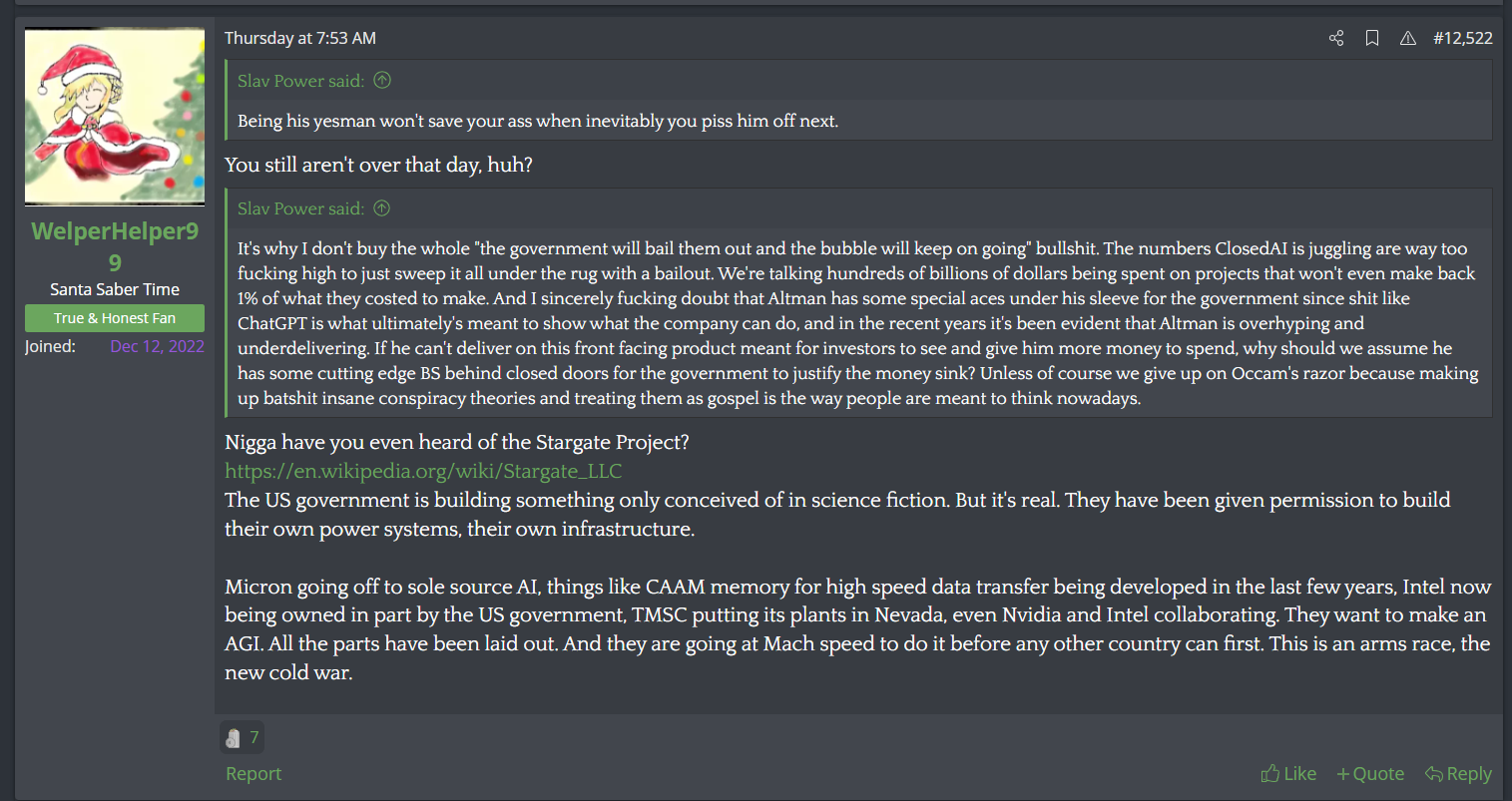Click arrow icon above 'It's why I don't buy' quote
This screenshot has height=801, width=1512.
click(x=382, y=208)
